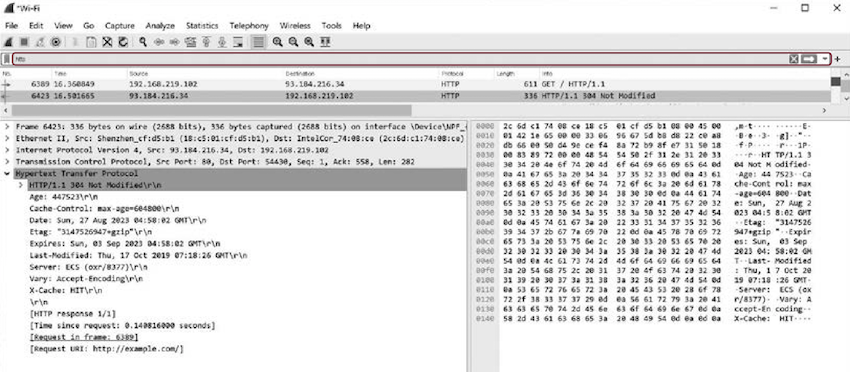Select packet 6389 GET / HTTP/1.1
The image size is (850, 372).
tap(415, 84)
